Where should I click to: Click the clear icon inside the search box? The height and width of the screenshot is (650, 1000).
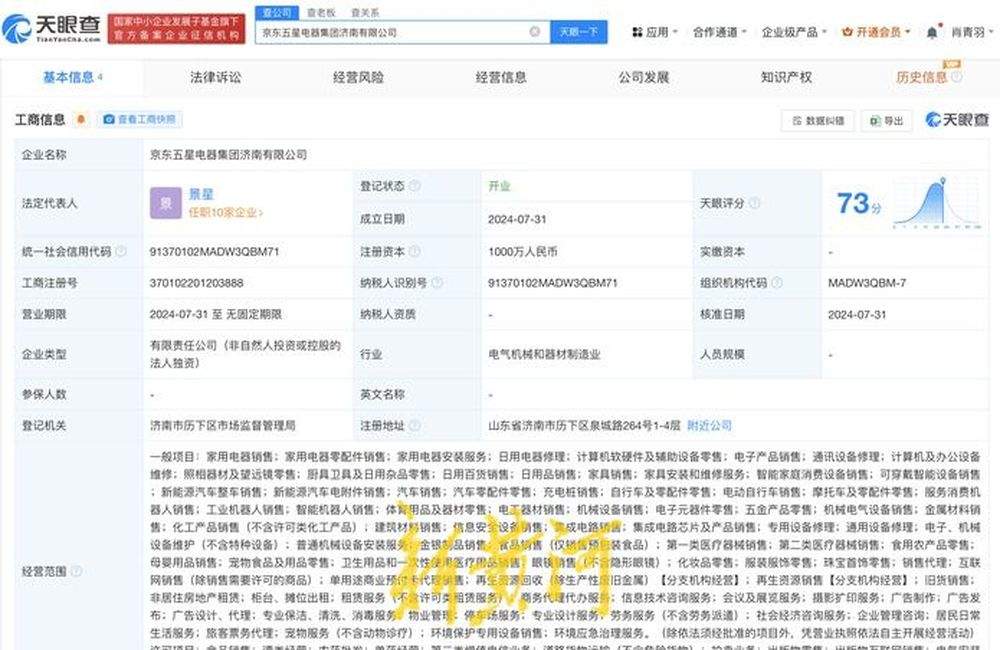pos(533,32)
